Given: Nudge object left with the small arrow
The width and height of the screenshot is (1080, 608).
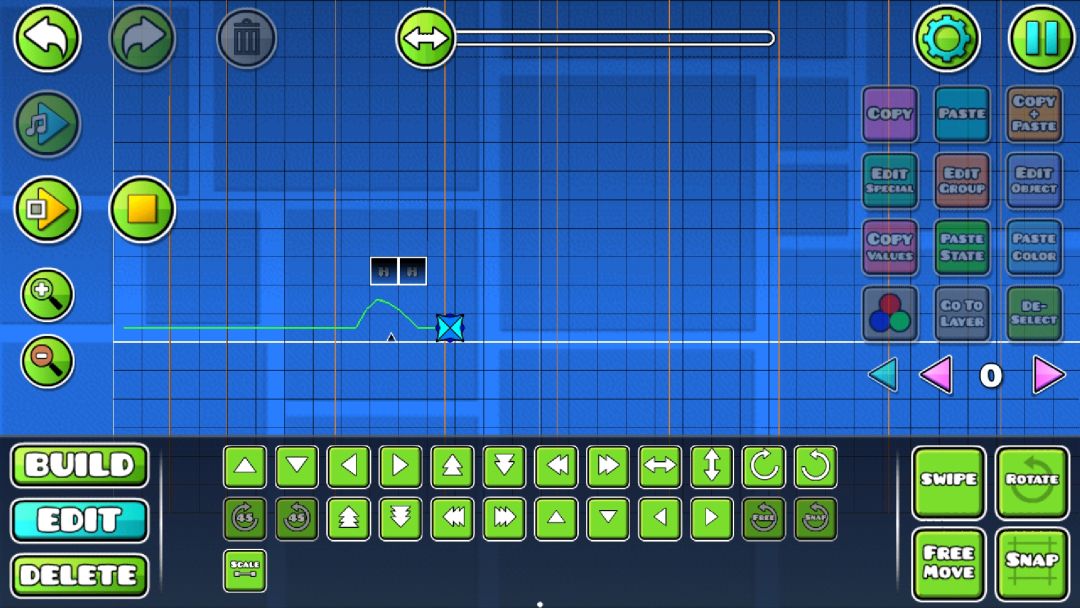Looking at the screenshot, I should (x=660, y=518).
